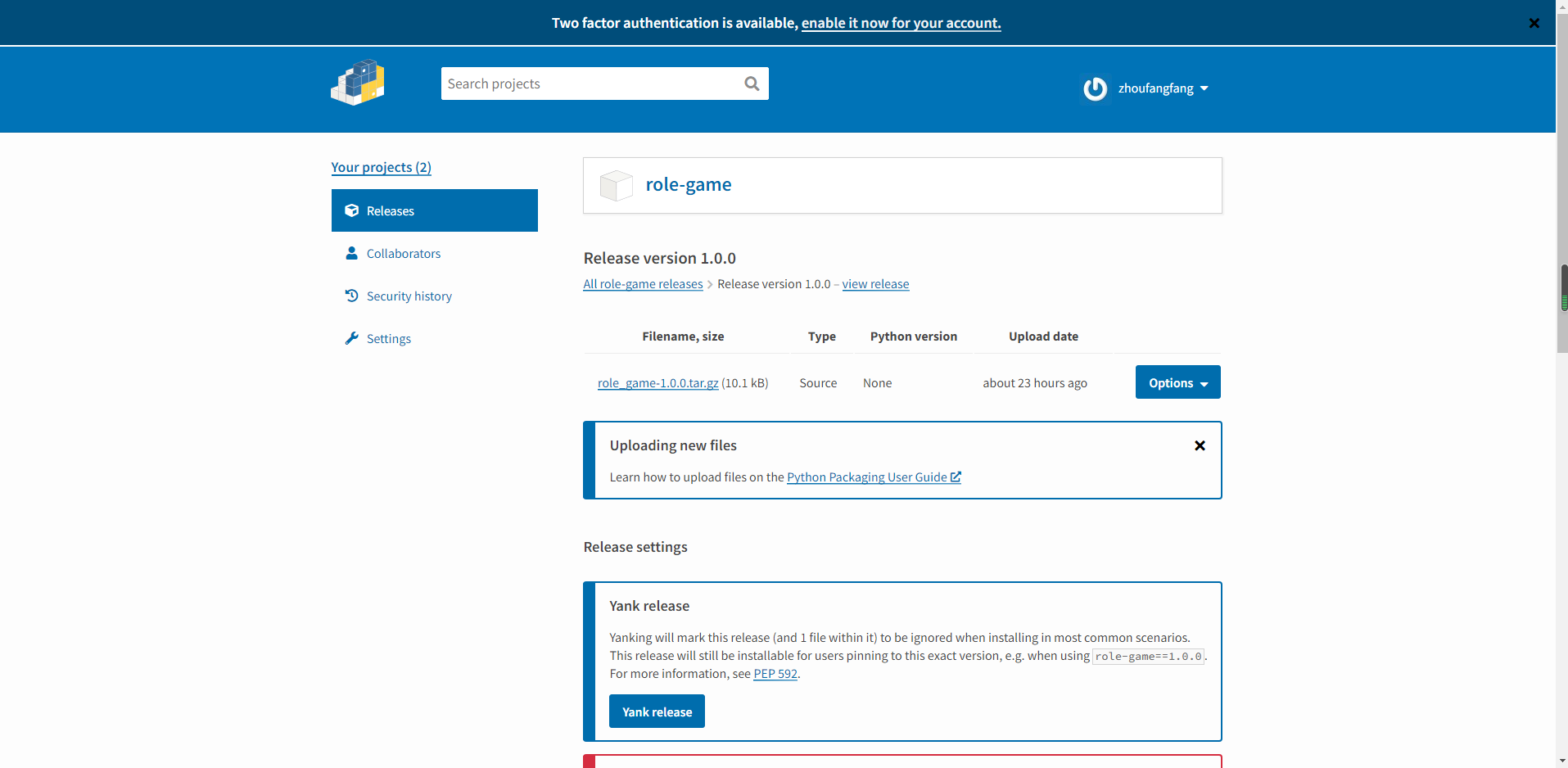Click the Yank release button
The image size is (1568, 768).
(657, 712)
